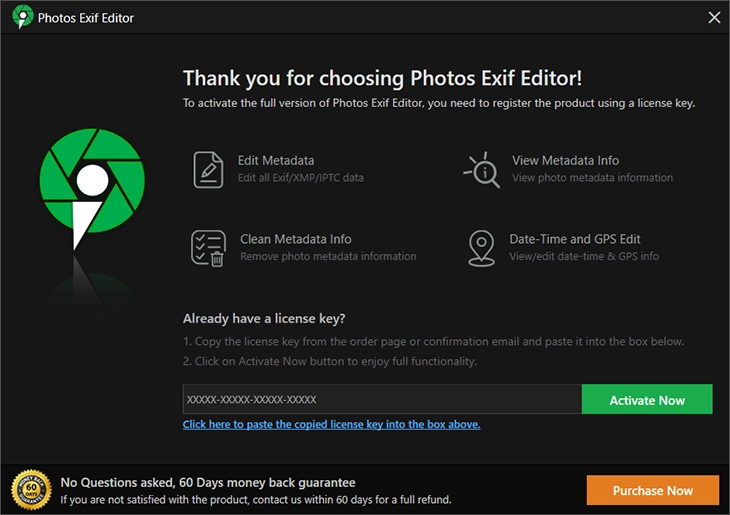Viewport: 730px width, 515px height.
Task: Click the Edit Metadata pencil document icon
Action: tap(208, 169)
